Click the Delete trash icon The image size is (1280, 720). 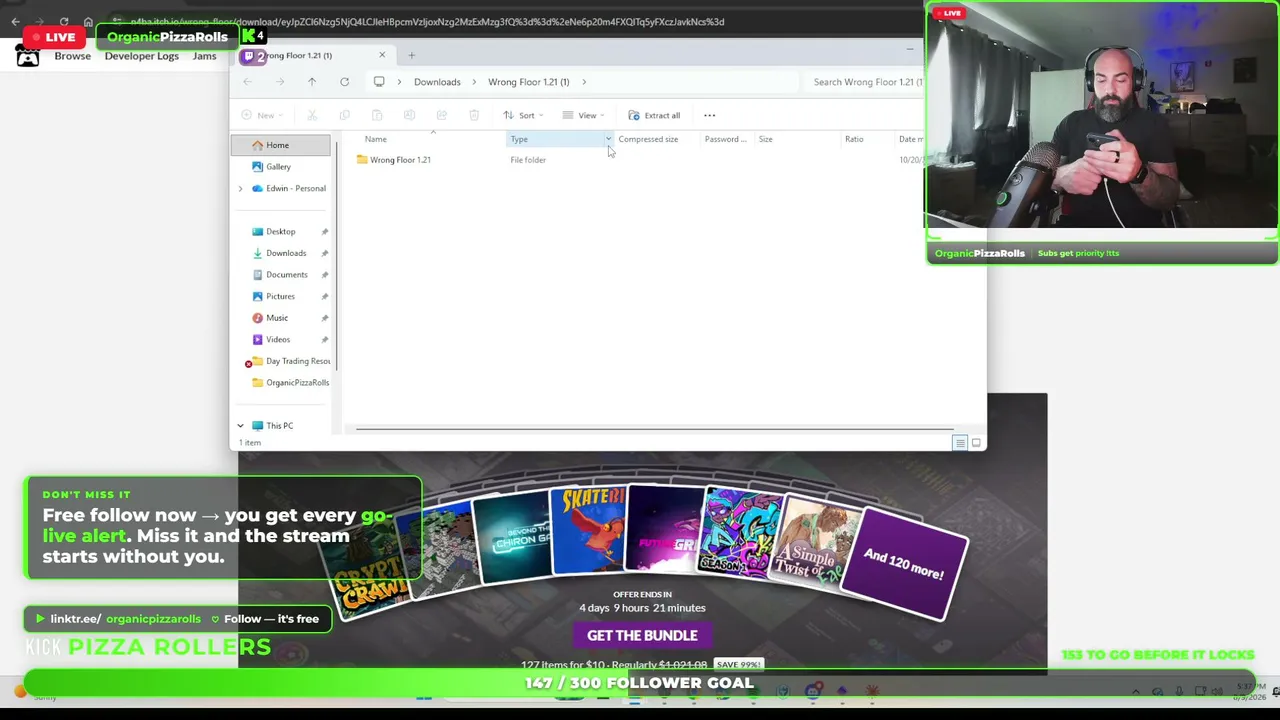(474, 115)
